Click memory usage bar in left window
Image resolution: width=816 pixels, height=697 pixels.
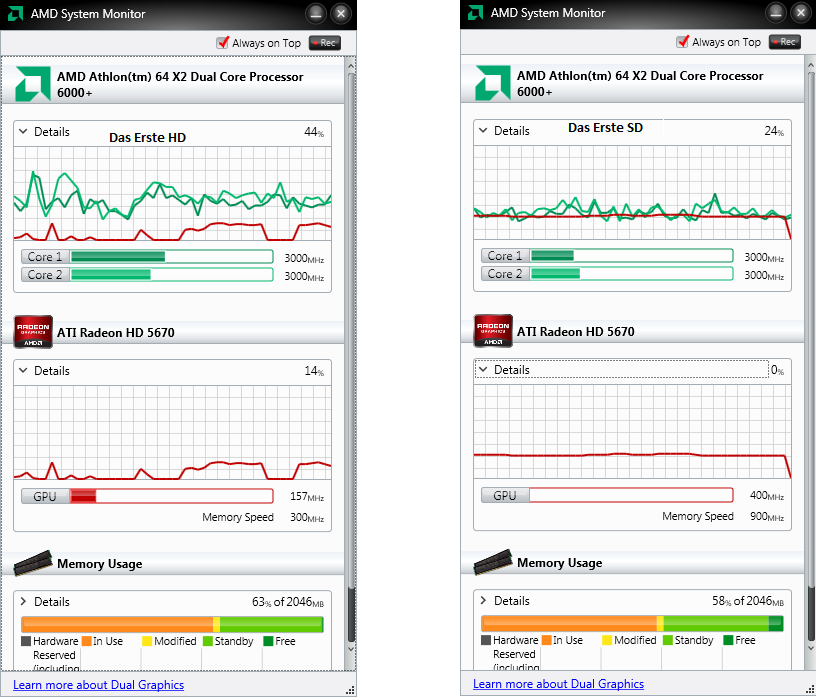click(x=172, y=624)
